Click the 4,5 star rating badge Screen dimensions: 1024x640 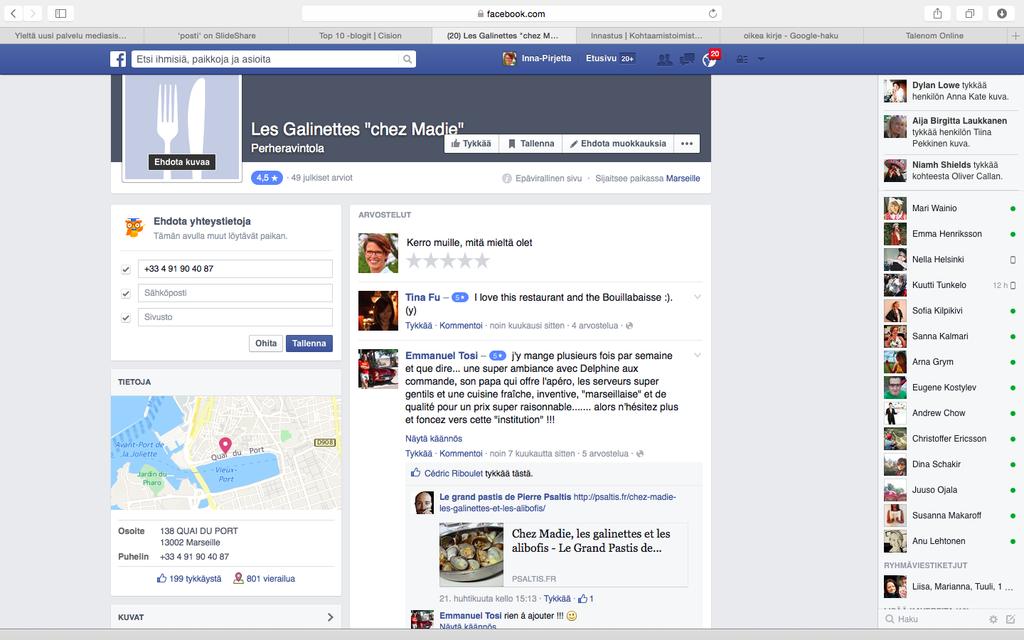coord(267,178)
